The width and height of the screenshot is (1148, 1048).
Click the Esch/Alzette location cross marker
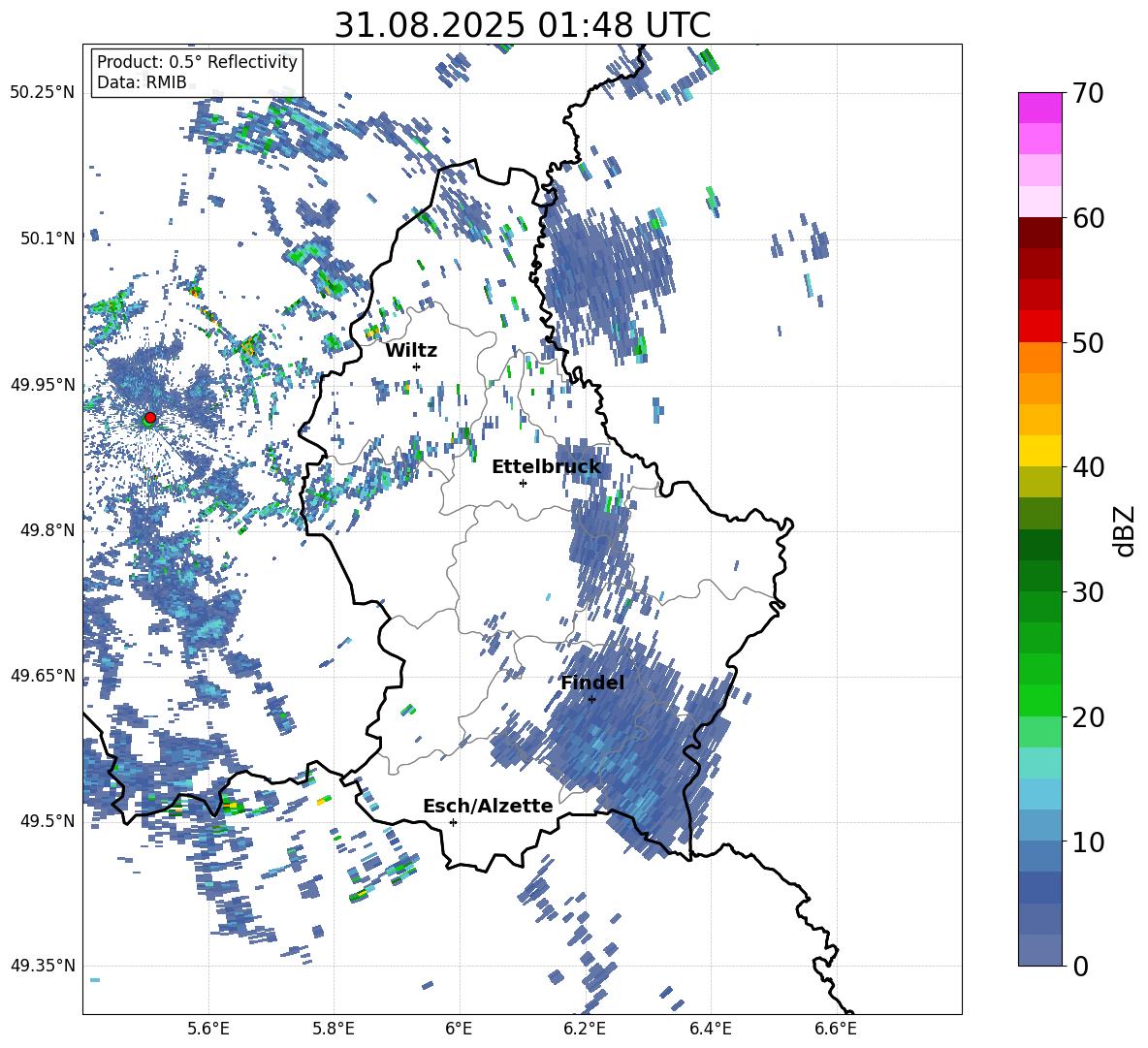(453, 822)
